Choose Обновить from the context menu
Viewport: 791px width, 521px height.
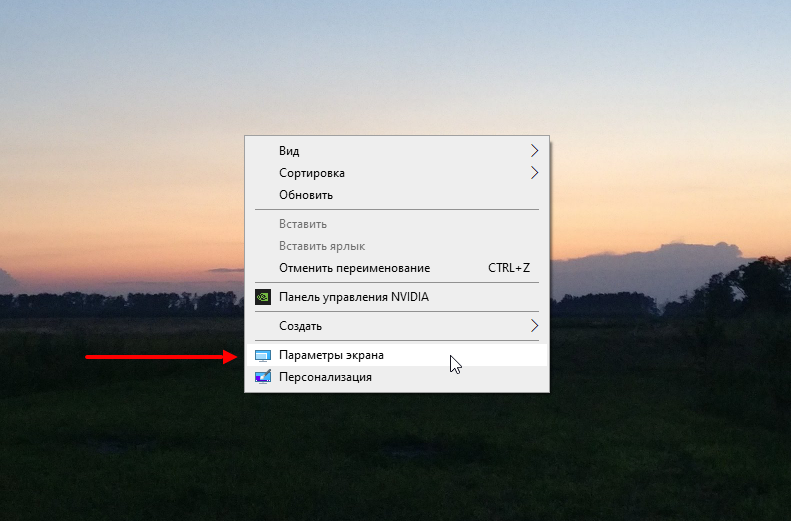(397, 195)
